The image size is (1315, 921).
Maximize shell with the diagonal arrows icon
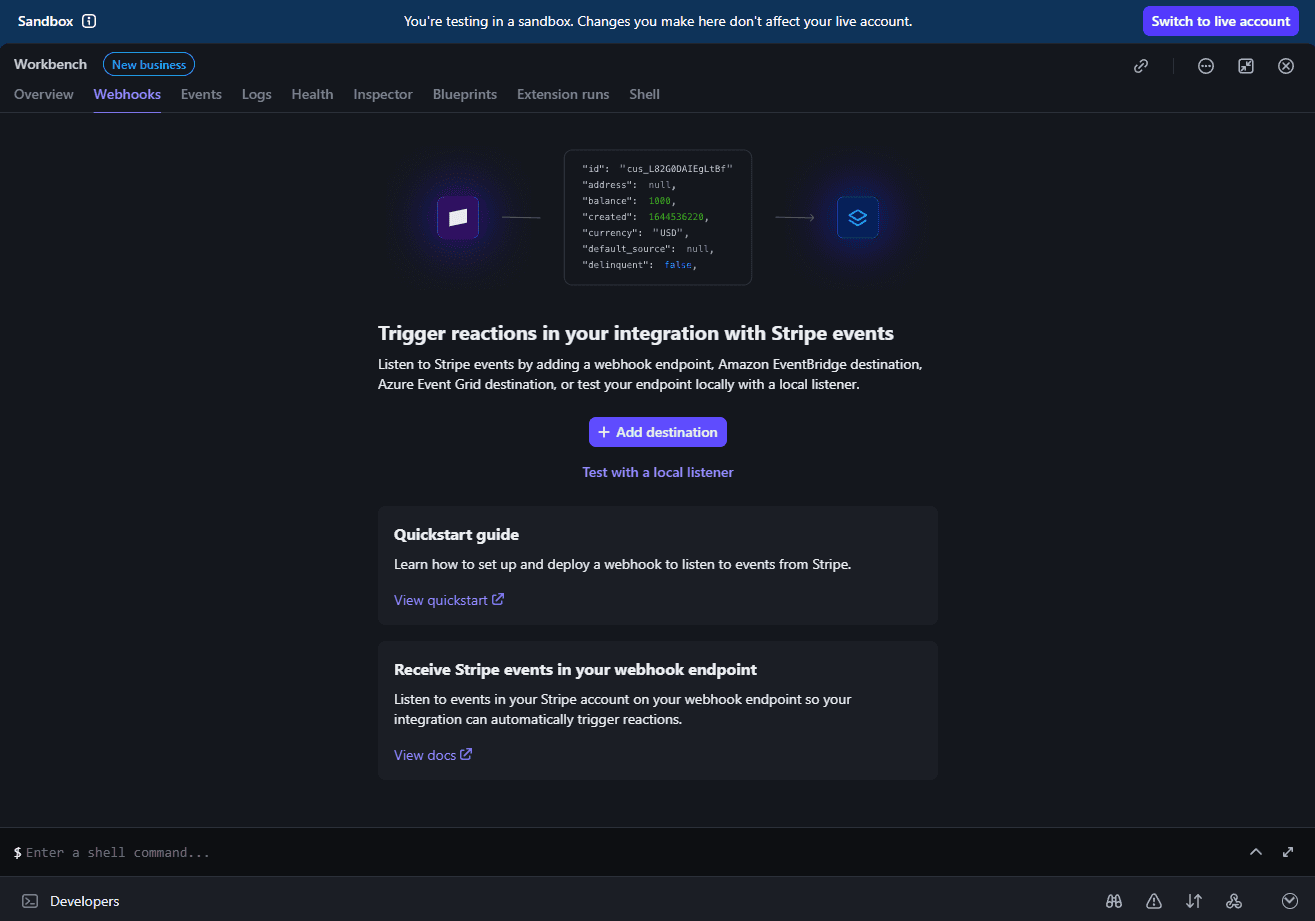coord(1288,852)
